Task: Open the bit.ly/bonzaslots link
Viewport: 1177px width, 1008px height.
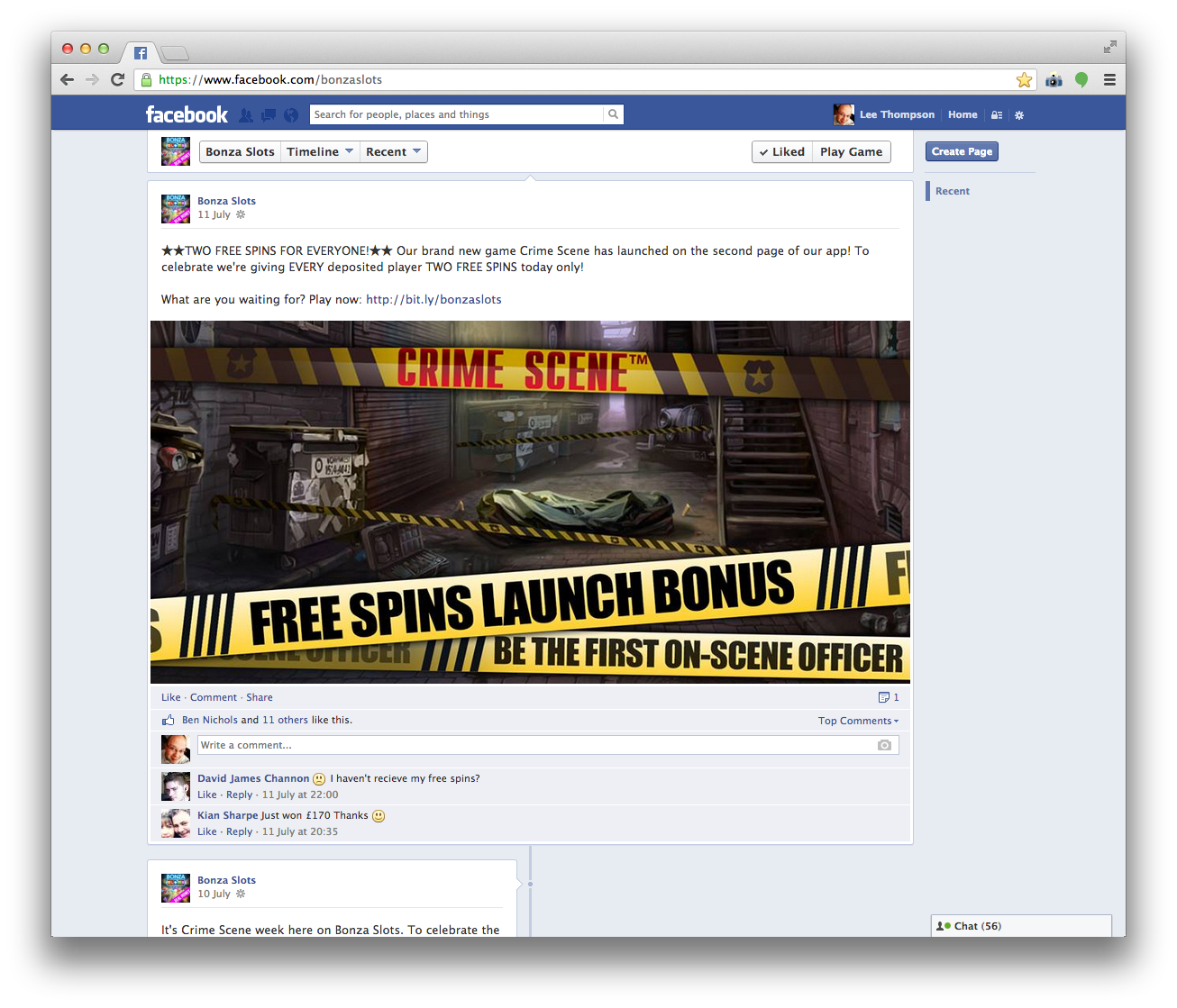Action: [x=433, y=299]
